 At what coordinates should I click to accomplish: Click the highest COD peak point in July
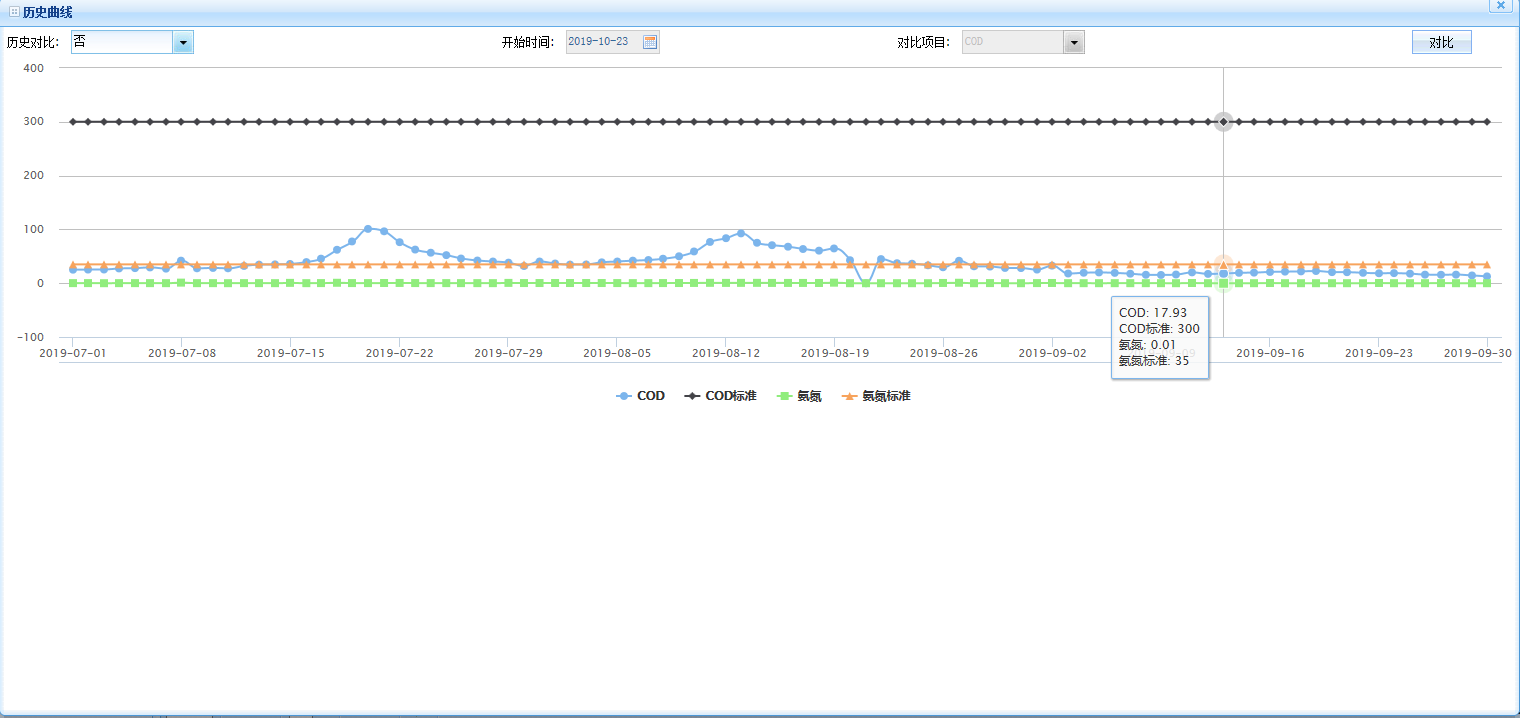(368, 229)
